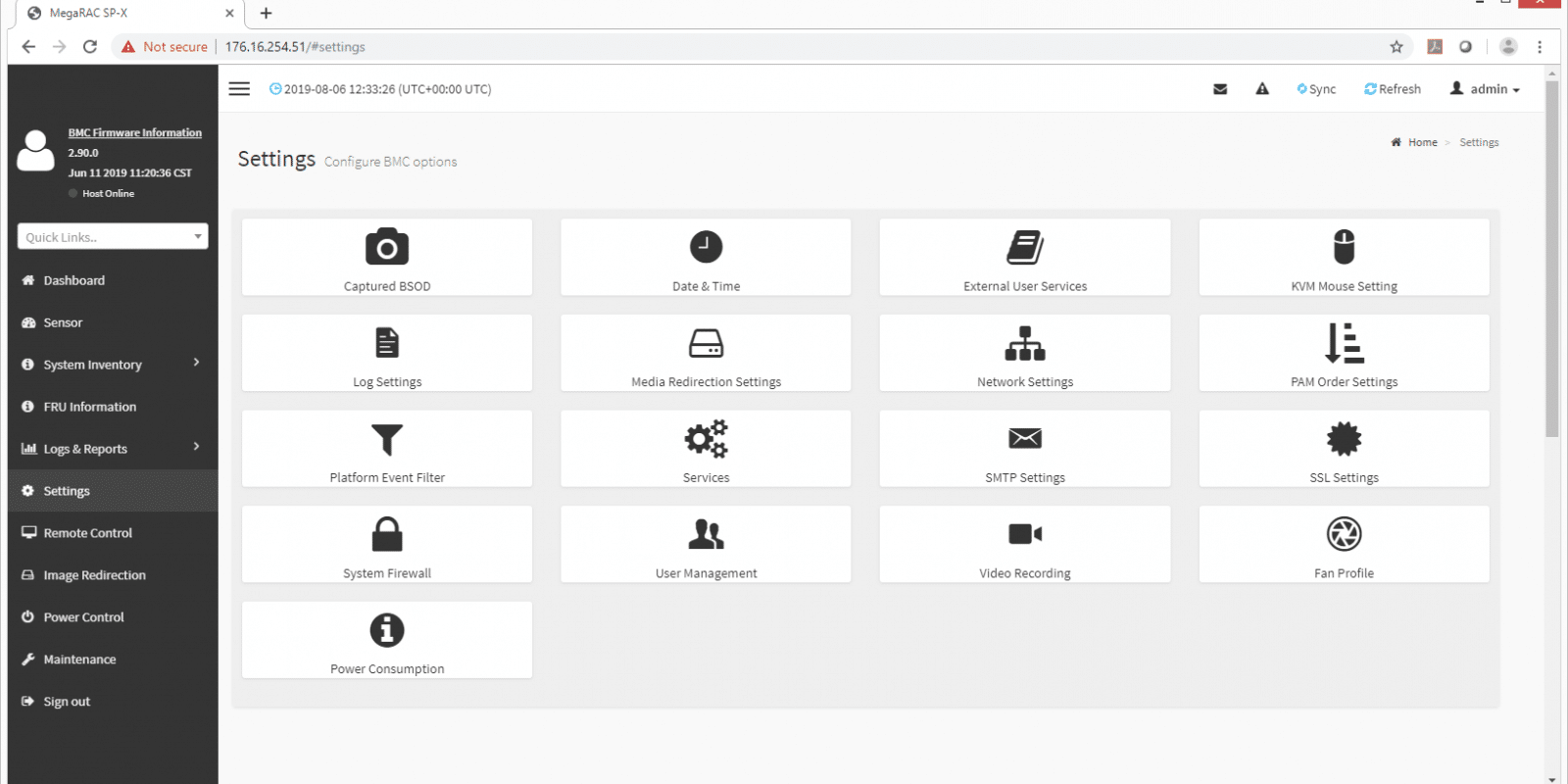This screenshot has width=1568, height=784.
Task: Open KVM Mouse Setting mouse icon
Action: [x=1344, y=247]
